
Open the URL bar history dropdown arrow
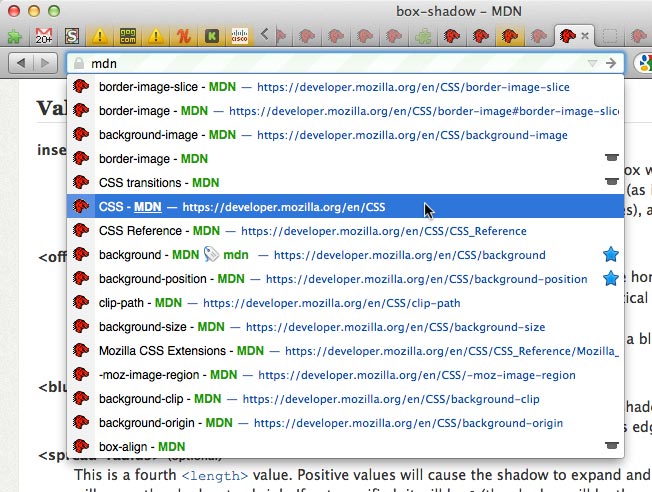pyautogui.click(x=593, y=63)
